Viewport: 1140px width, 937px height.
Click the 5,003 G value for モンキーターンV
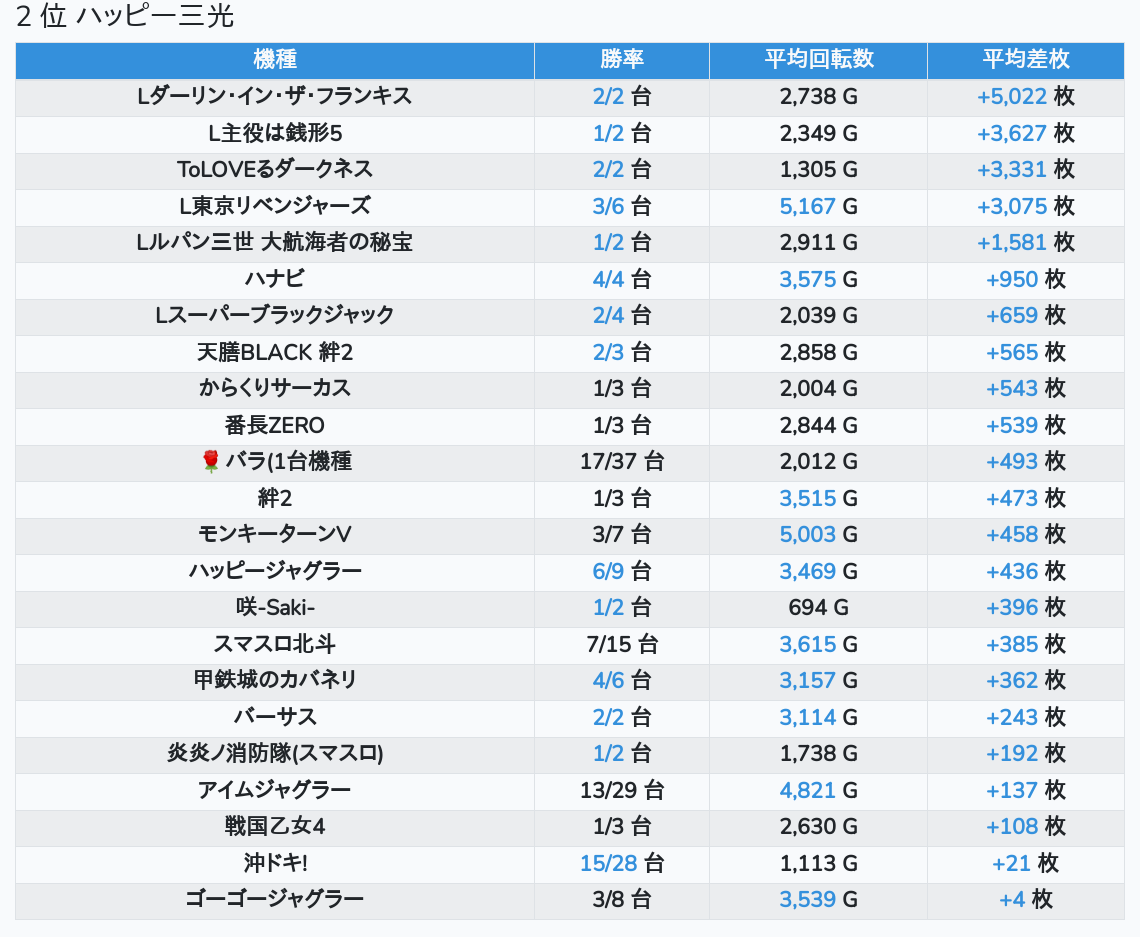tap(807, 535)
